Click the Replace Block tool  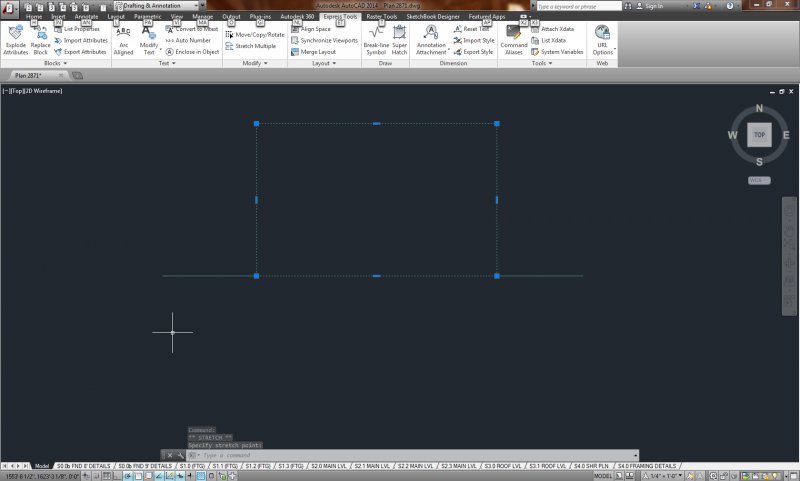click(40, 40)
